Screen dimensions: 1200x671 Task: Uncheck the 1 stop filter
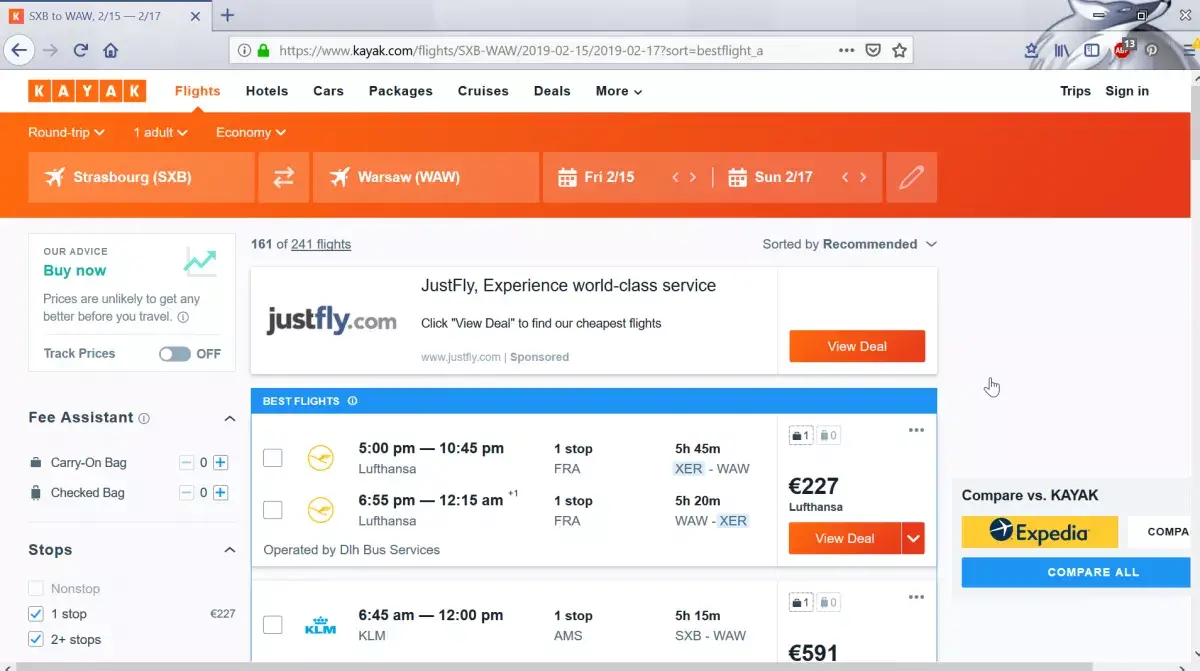click(x=36, y=614)
